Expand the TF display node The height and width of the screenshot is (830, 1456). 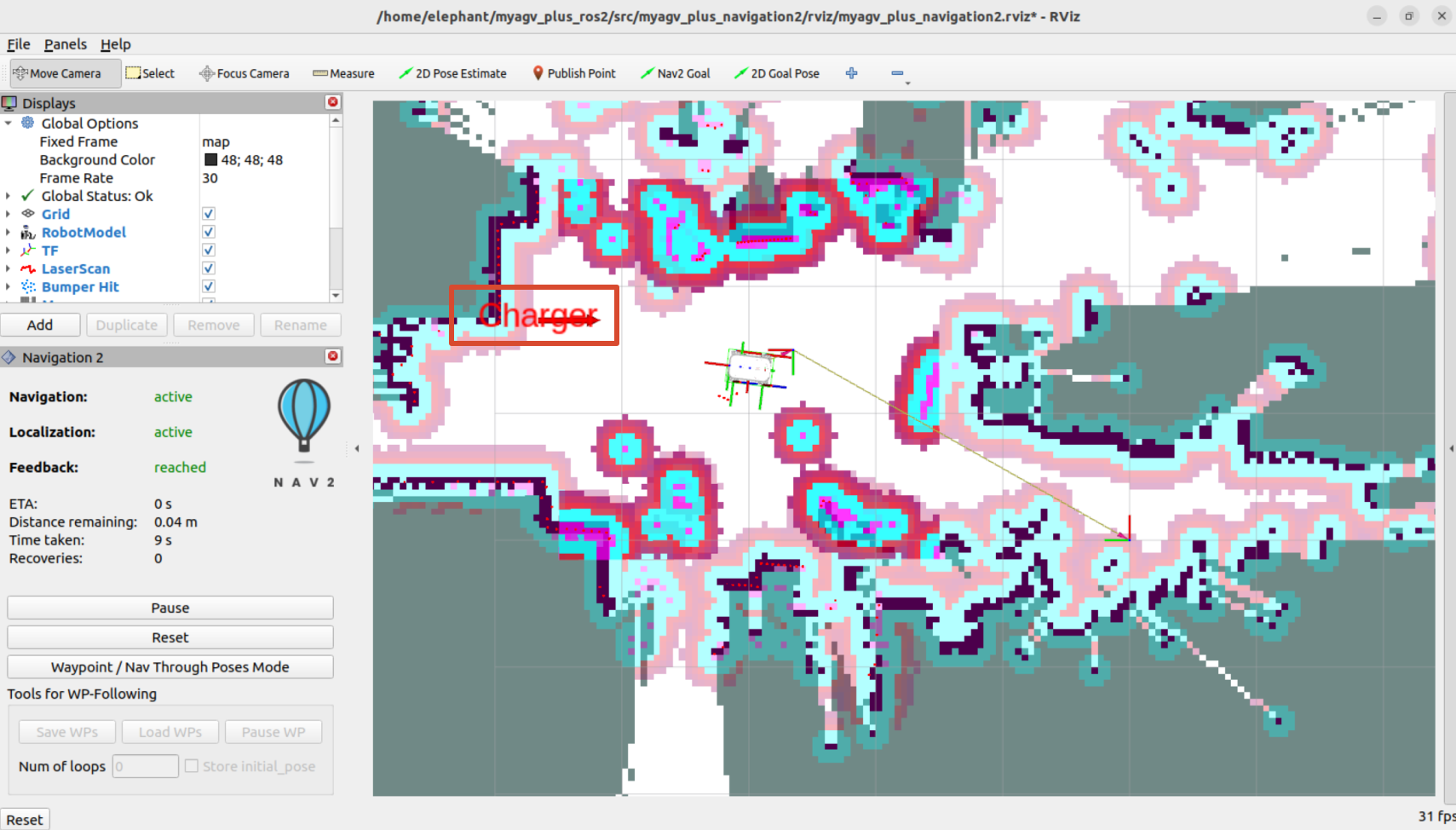coord(9,251)
